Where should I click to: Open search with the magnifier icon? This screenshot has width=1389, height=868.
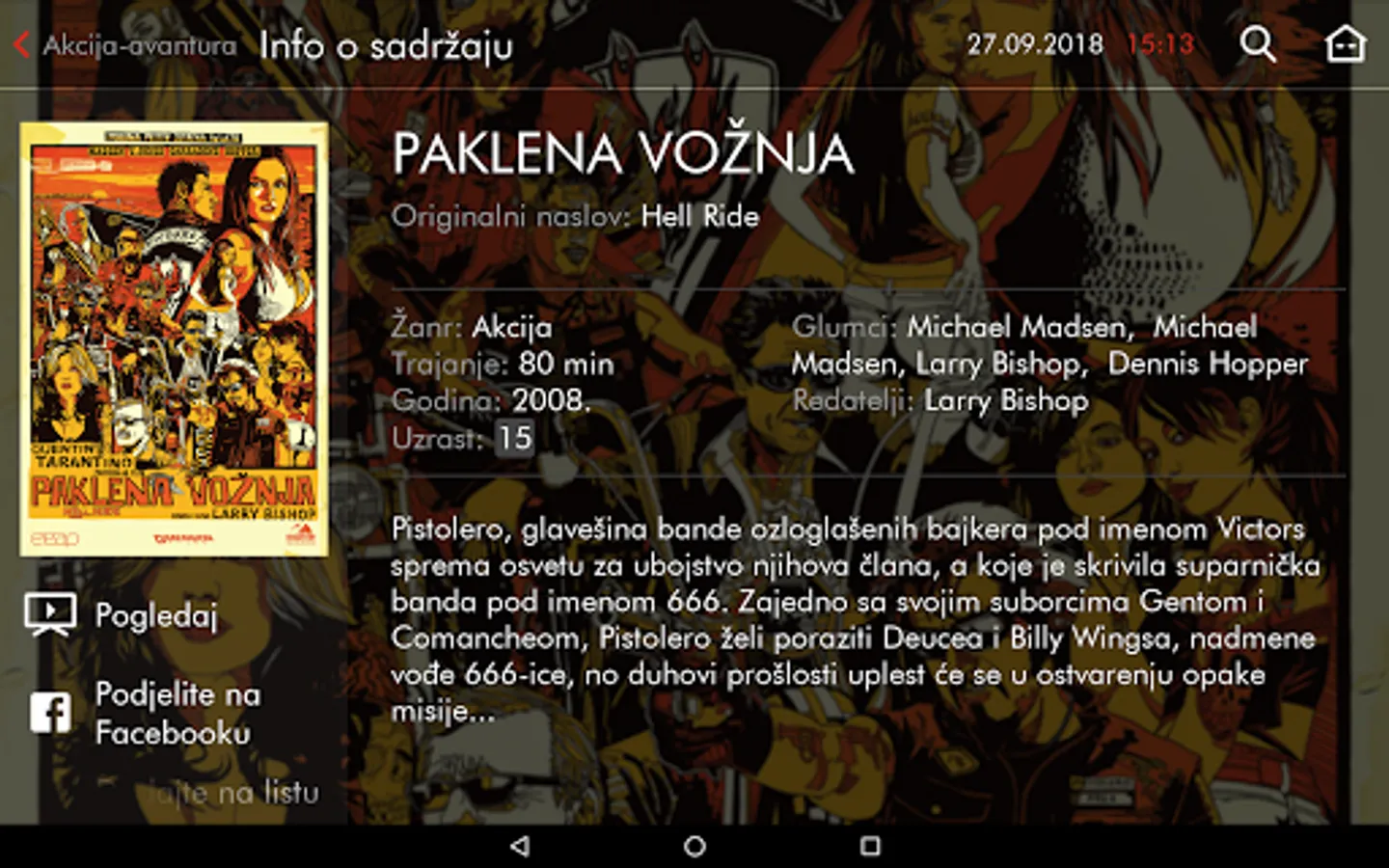pos(1257,43)
